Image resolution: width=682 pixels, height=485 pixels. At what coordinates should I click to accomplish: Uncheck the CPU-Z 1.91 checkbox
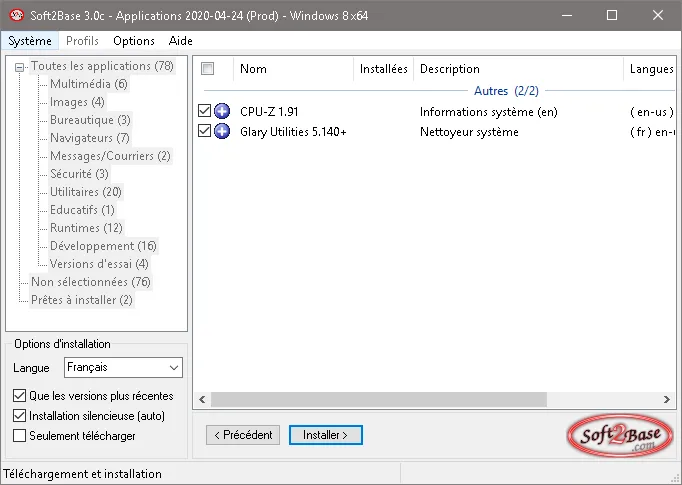tap(204, 111)
